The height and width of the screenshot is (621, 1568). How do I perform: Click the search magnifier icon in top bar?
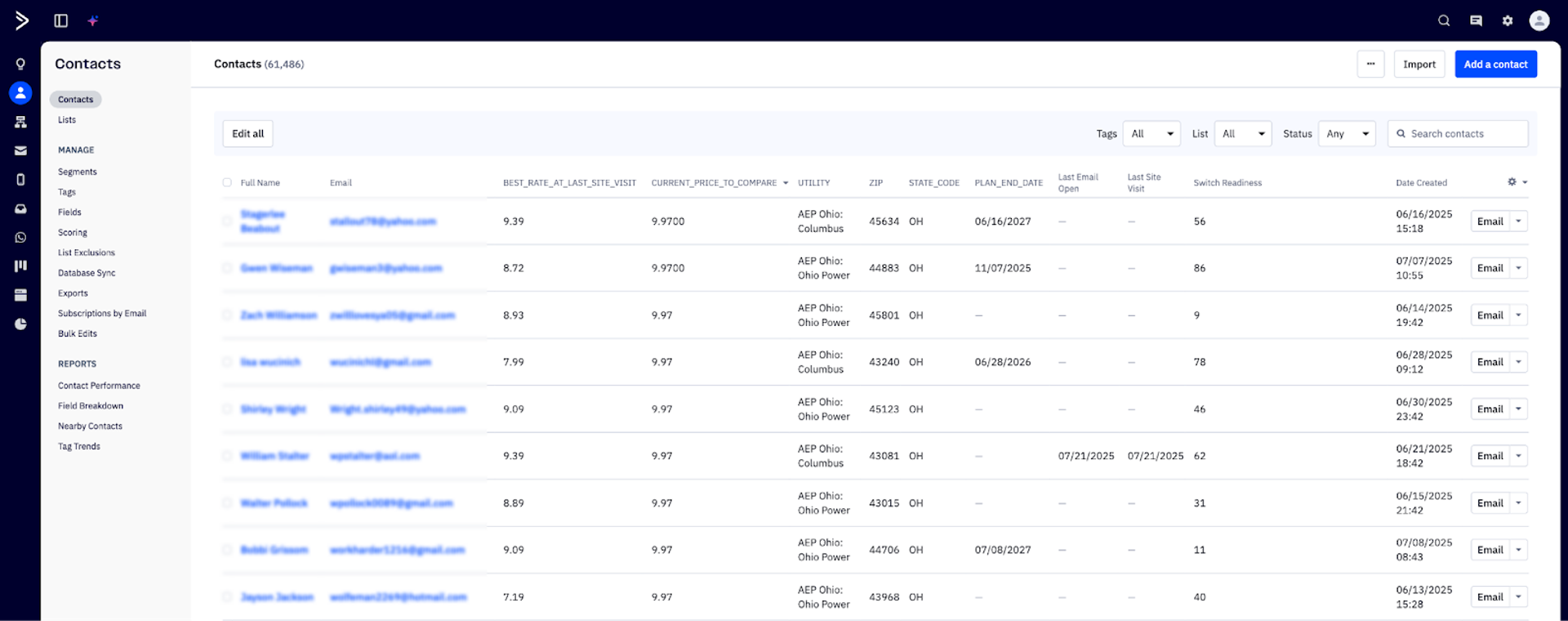pos(1444,20)
